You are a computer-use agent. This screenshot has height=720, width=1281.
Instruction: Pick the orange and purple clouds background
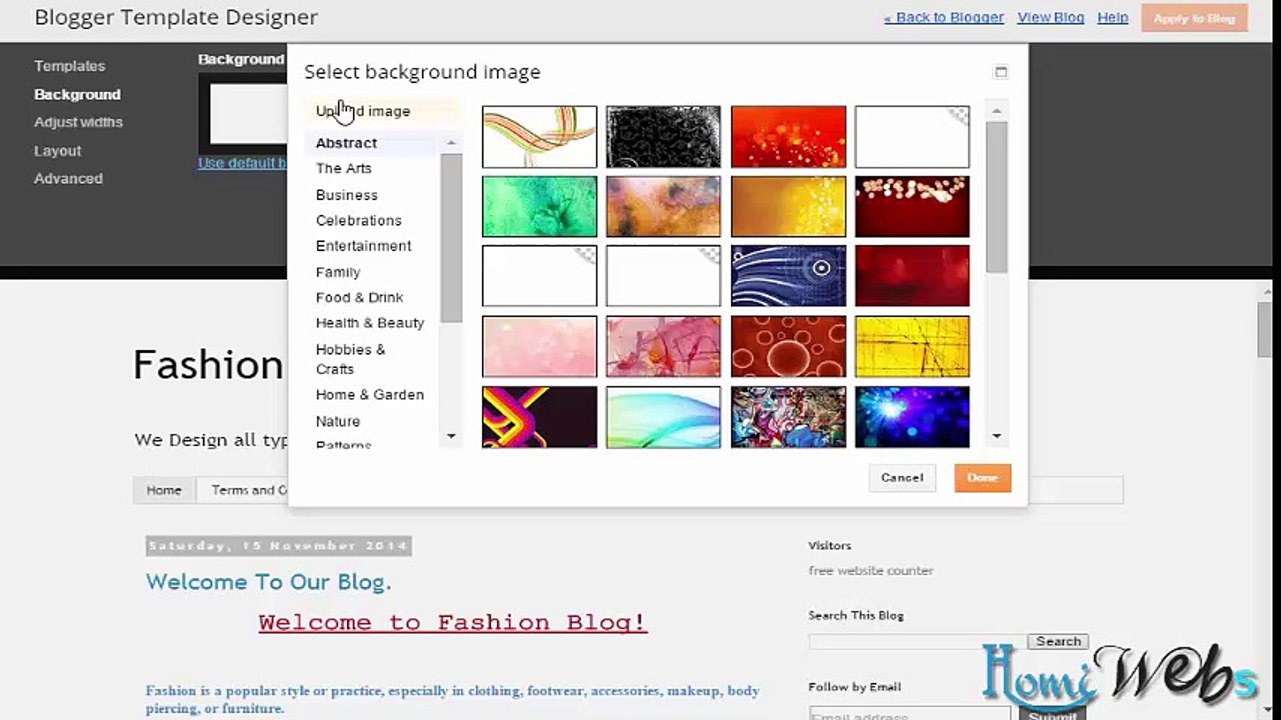[663, 207]
